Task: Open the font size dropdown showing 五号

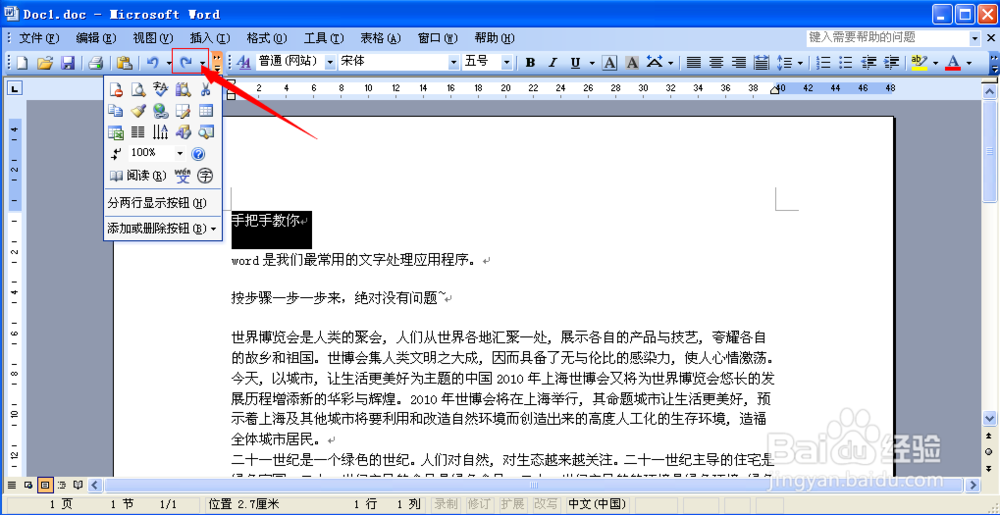Action: coord(506,62)
